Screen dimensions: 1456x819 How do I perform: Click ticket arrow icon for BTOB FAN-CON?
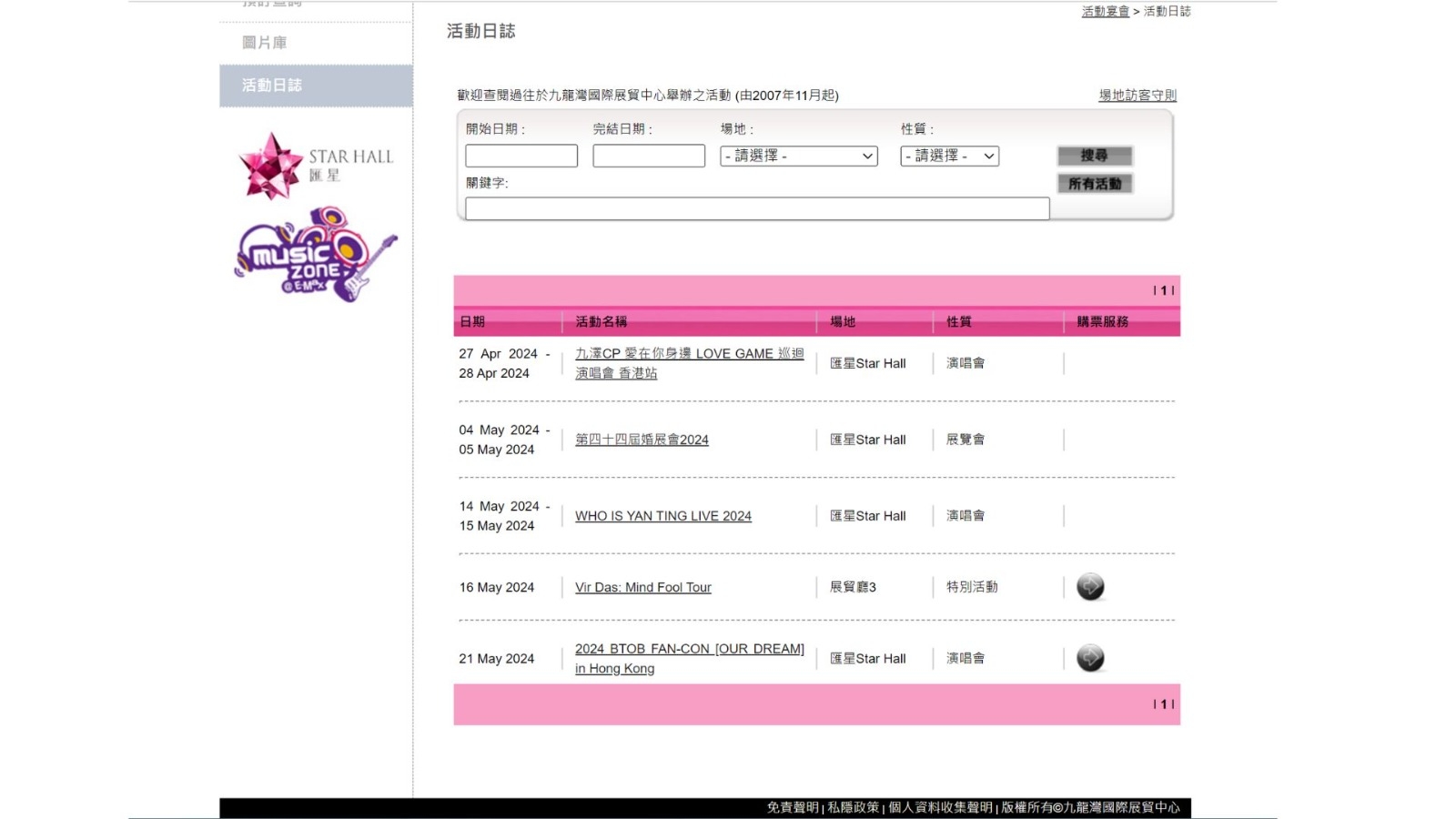pyautogui.click(x=1090, y=658)
